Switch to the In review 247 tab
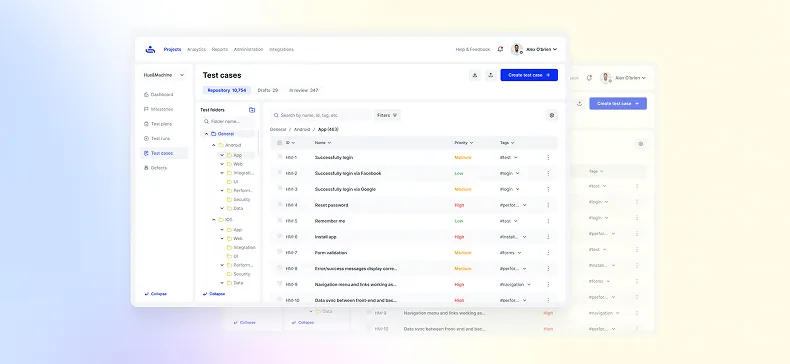Viewport: 790px width, 364px height. point(303,91)
